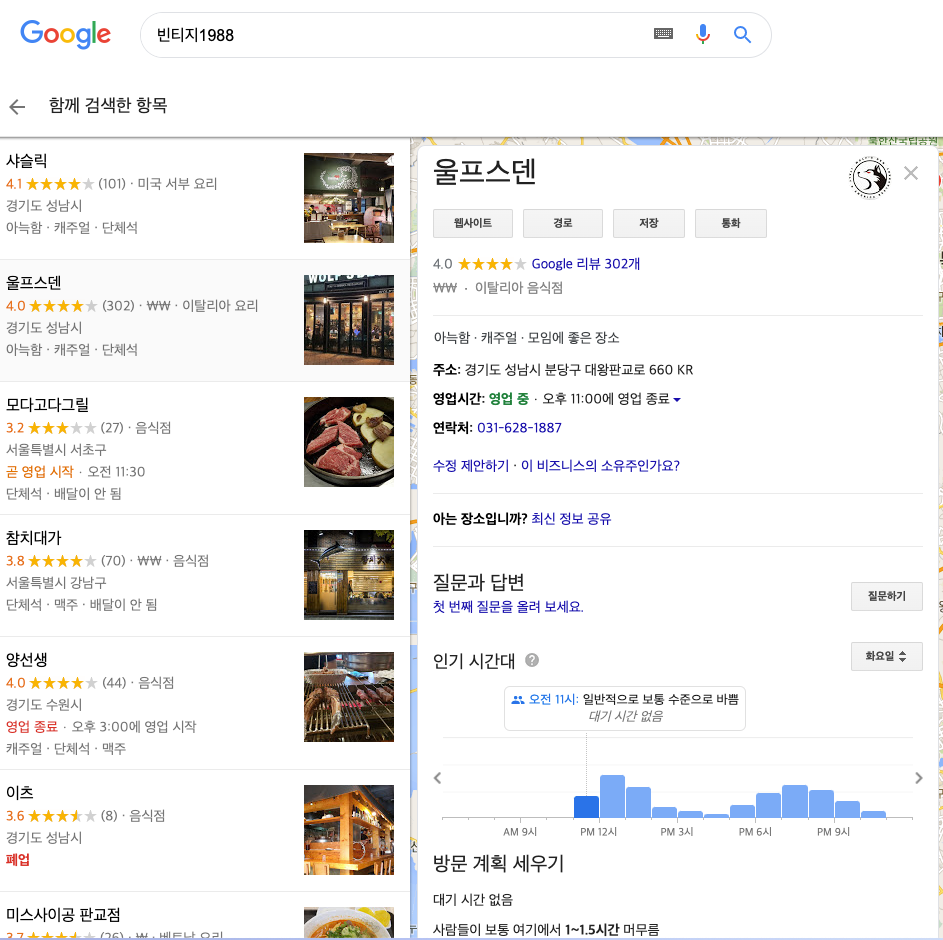Show earlier hours with the left chart arrow
The width and height of the screenshot is (943, 940).
437,777
